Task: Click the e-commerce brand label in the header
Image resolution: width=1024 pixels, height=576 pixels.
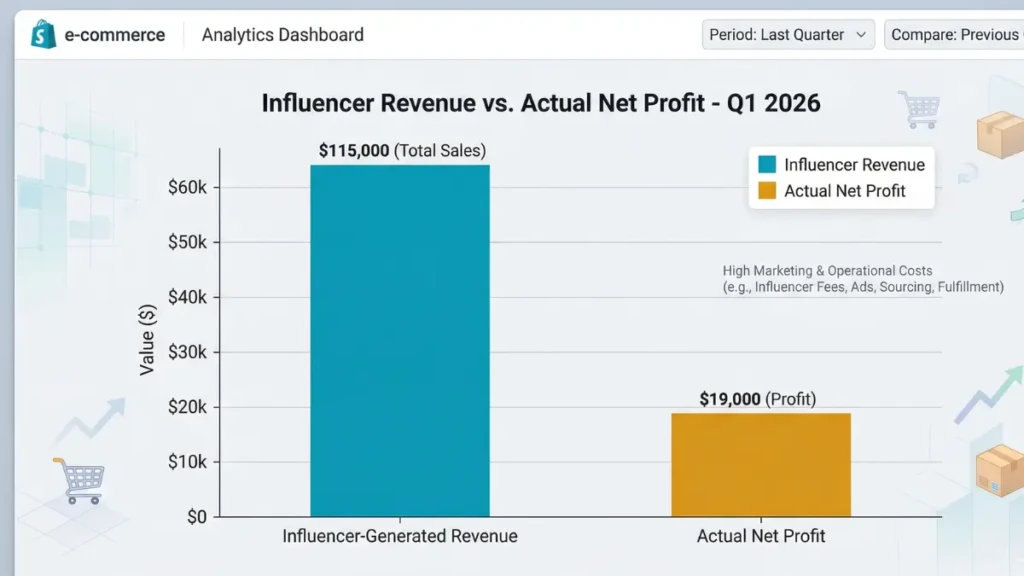Action: pos(115,33)
